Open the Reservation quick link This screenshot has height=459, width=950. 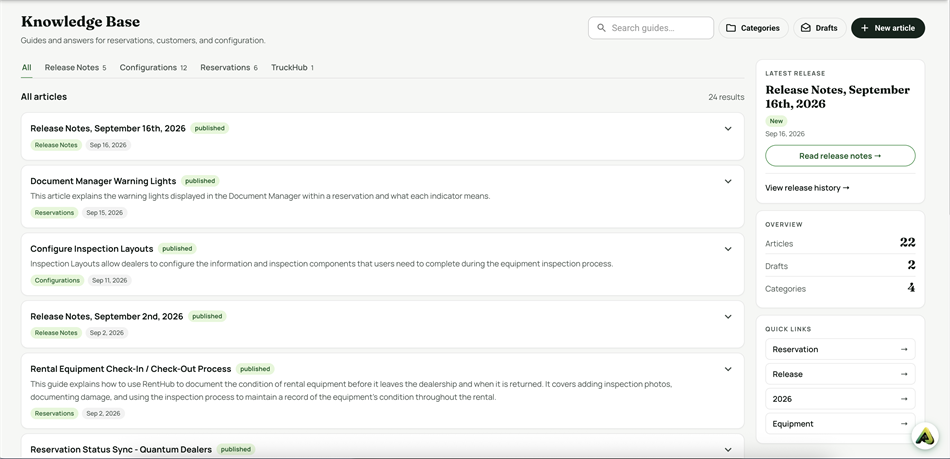[840, 349]
